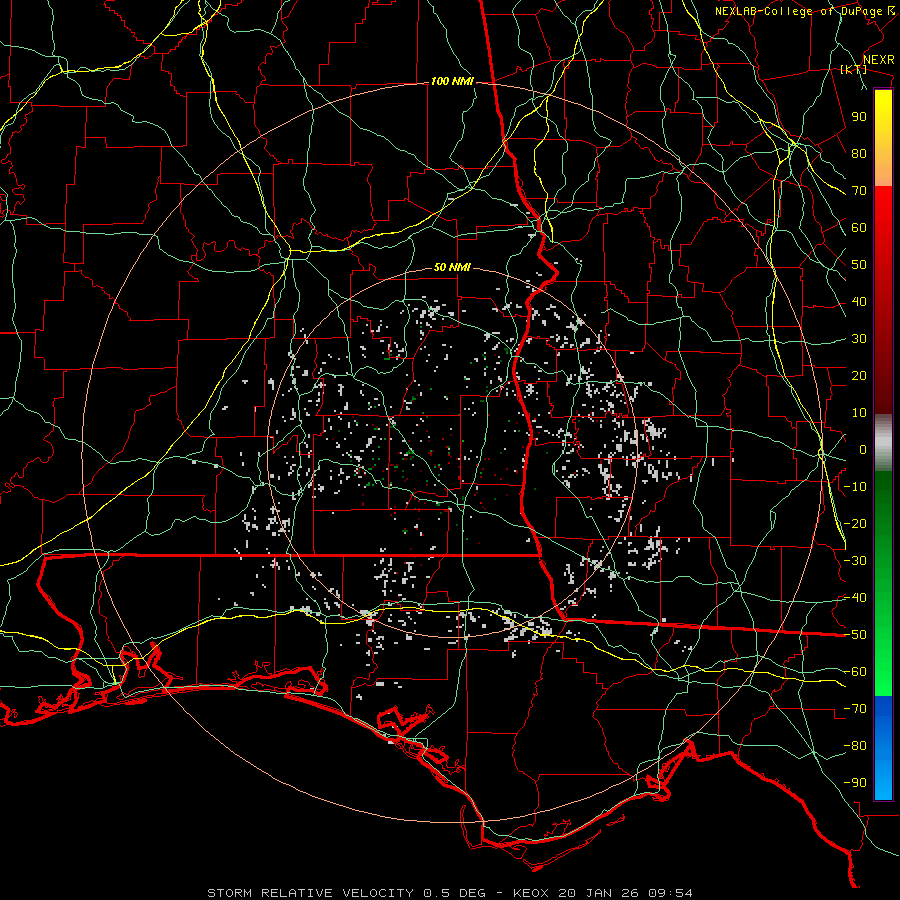
Task: Click the "50 NMI" range ring label
Action: tap(452, 267)
